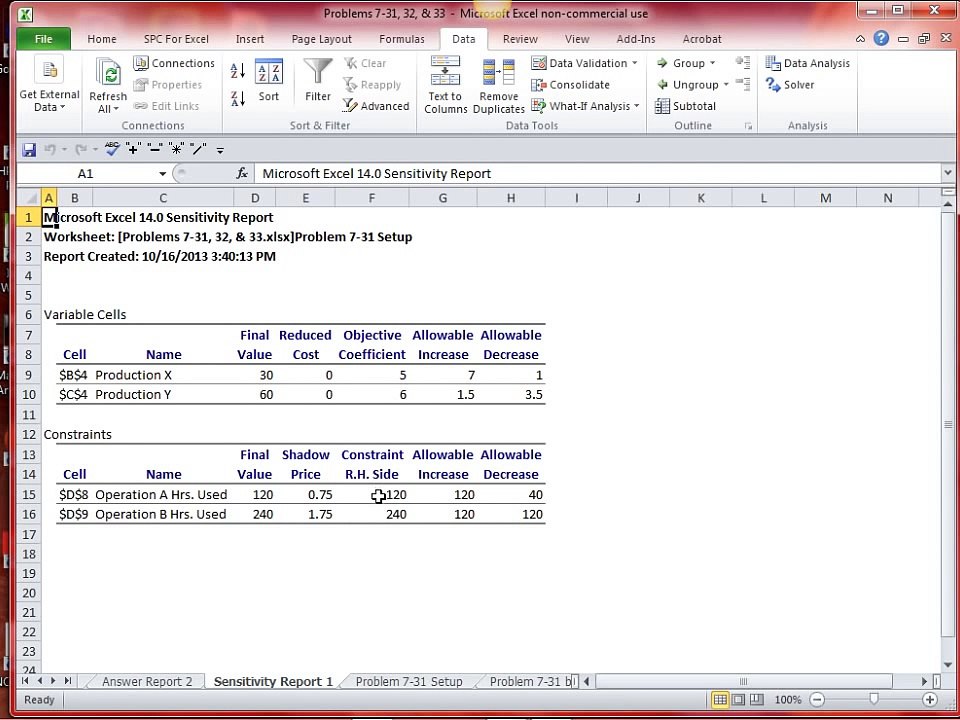
Task: Open Get External Data menu
Action: pyautogui.click(x=49, y=84)
